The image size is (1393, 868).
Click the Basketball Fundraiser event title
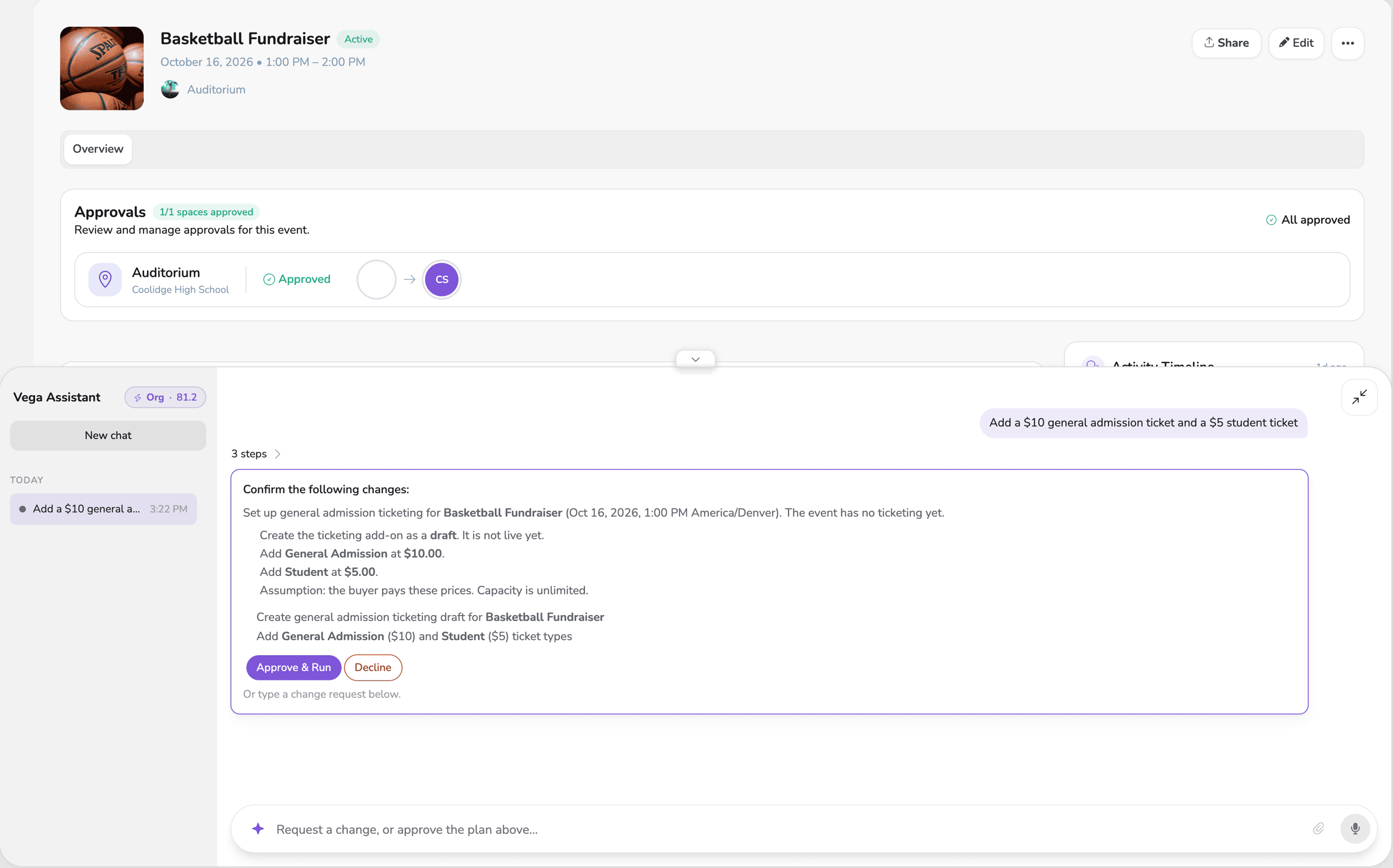pos(245,39)
